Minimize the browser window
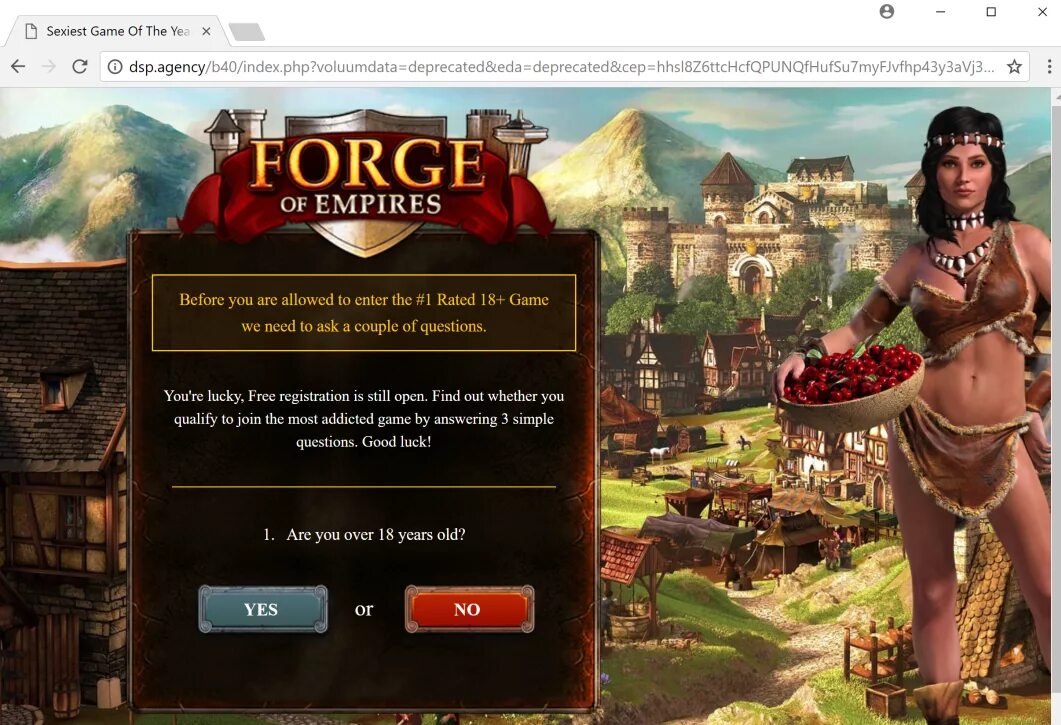This screenshot has width=1061, height=725. pyautogui.click(x=941, y=12)
